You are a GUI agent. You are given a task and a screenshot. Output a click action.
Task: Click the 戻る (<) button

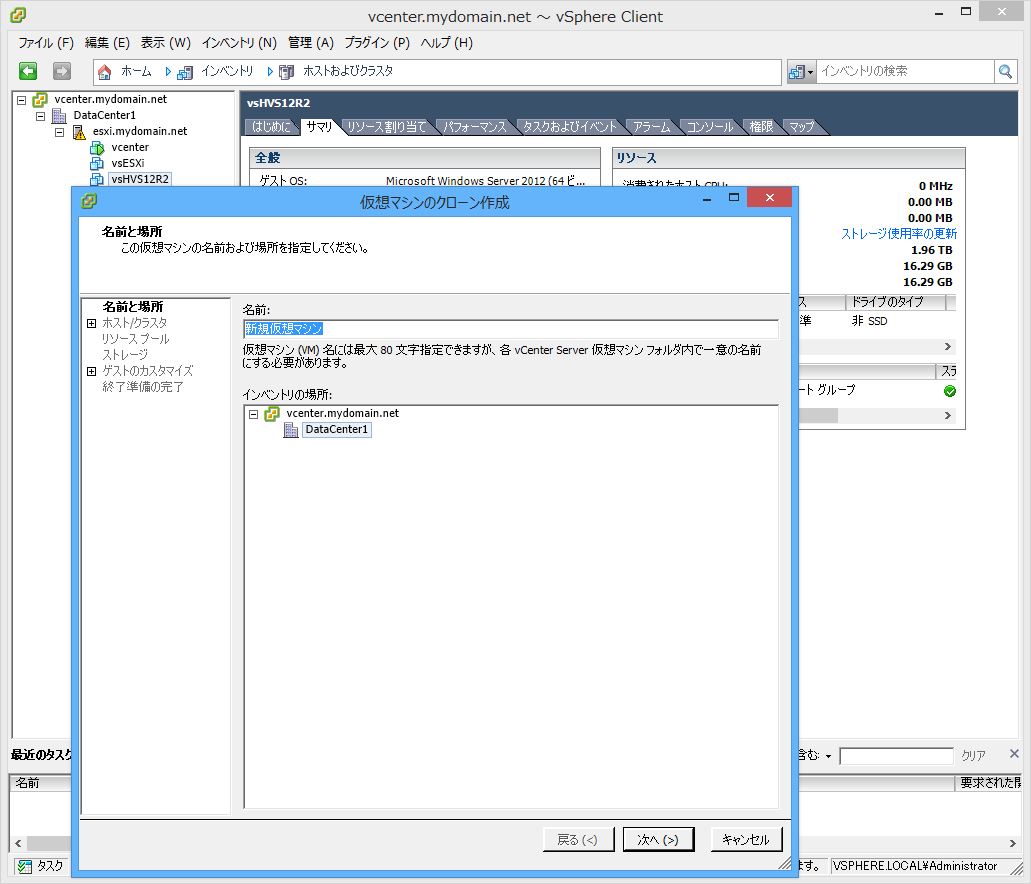click(x=578, y=840)
